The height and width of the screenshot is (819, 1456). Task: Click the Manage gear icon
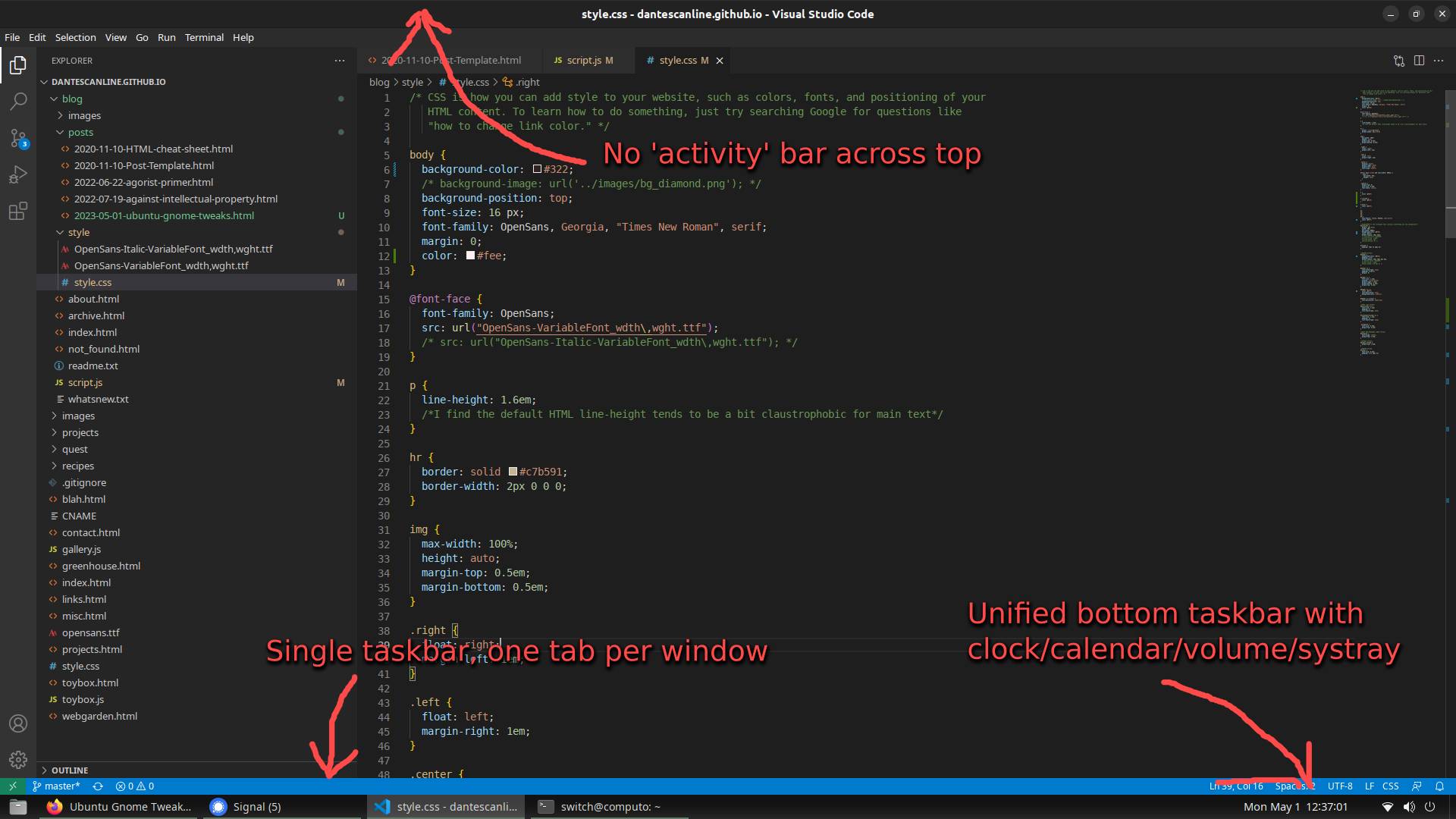pyautogui.click(x=18, y=759)
